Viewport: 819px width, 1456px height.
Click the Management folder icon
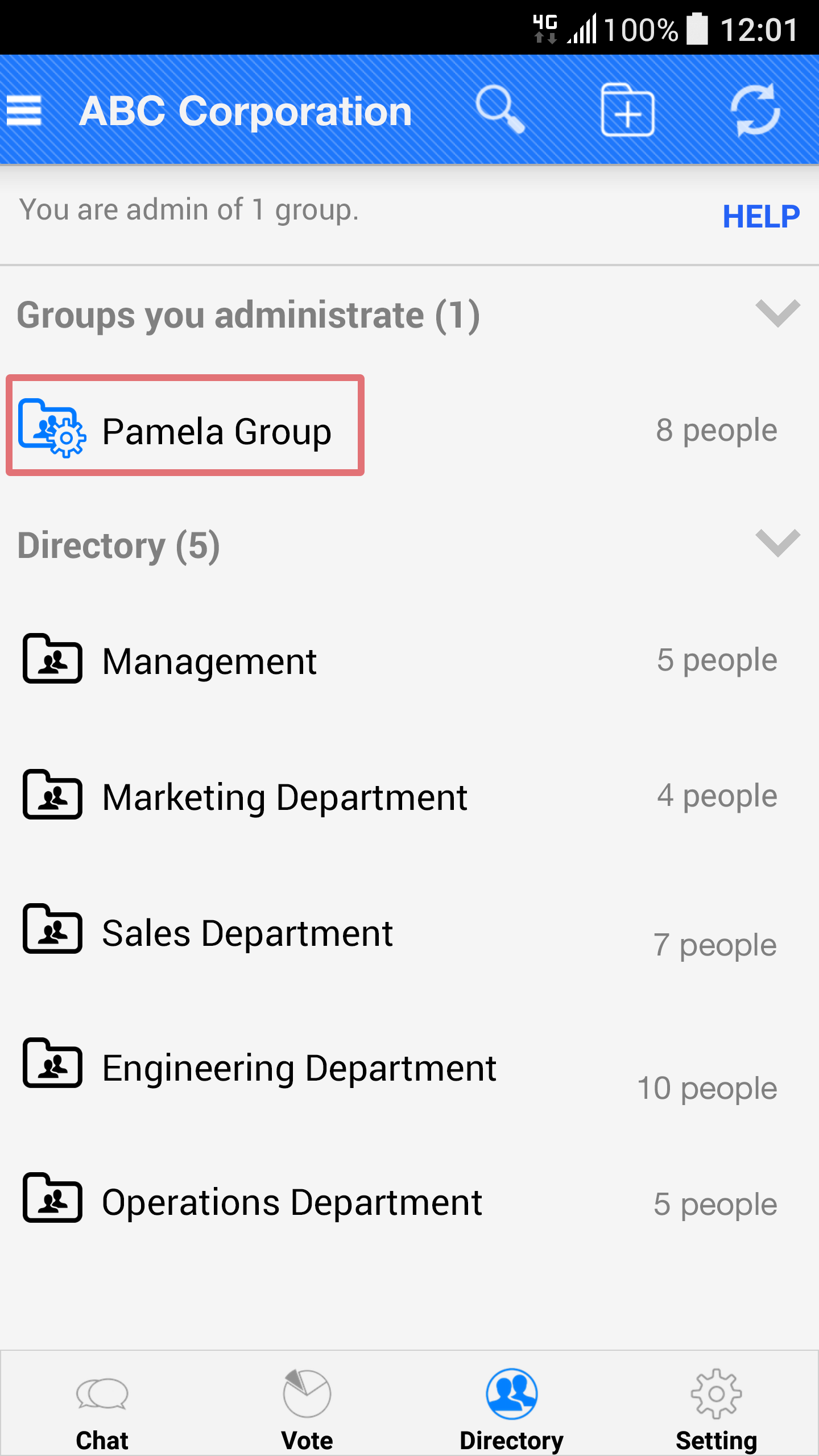tap(52, 660)
